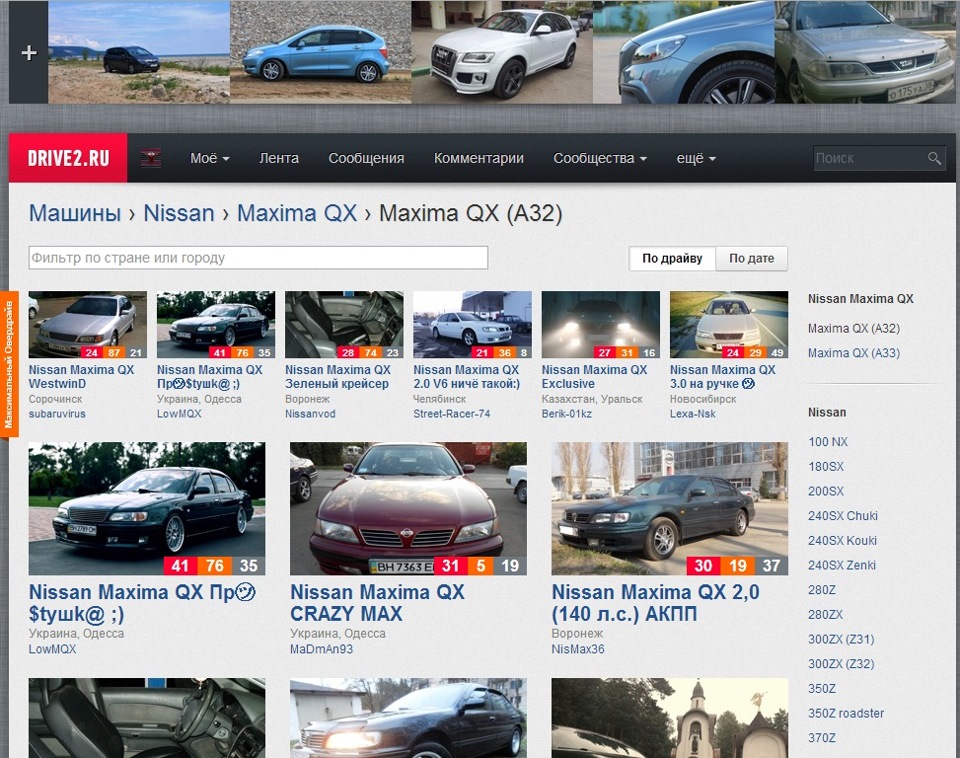960x758 pixels.
Task: Open the 370Z model link
Action: coord(822,738)
